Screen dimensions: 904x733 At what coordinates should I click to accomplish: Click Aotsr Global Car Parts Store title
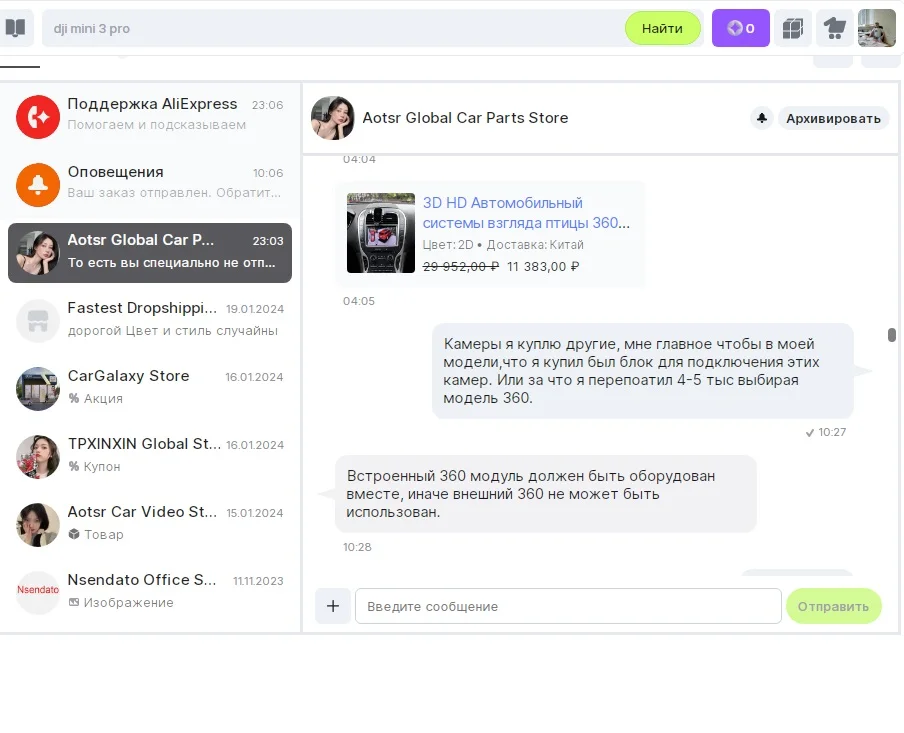tap(465, 118)
